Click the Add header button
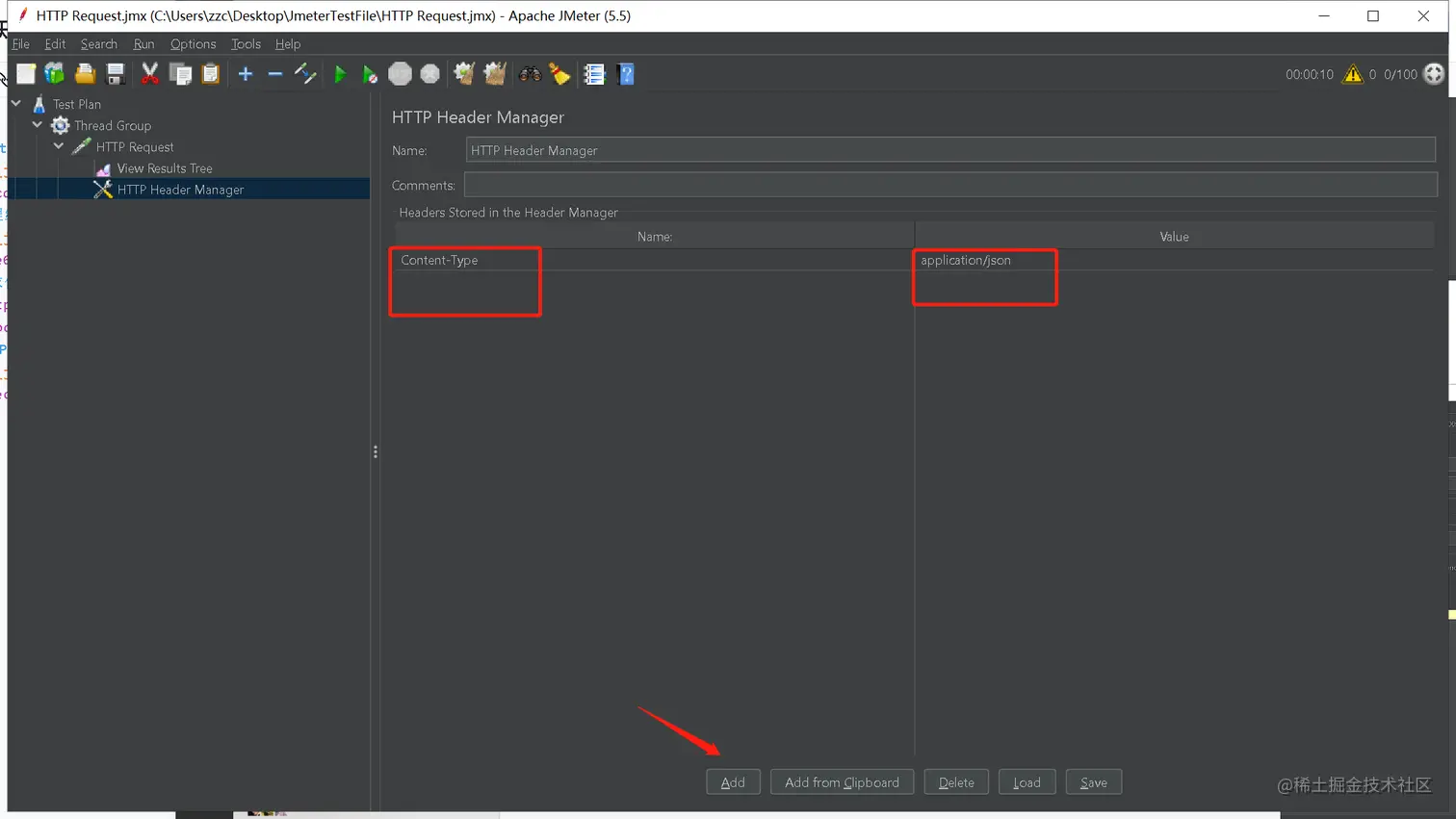 (x=733, y=782)
